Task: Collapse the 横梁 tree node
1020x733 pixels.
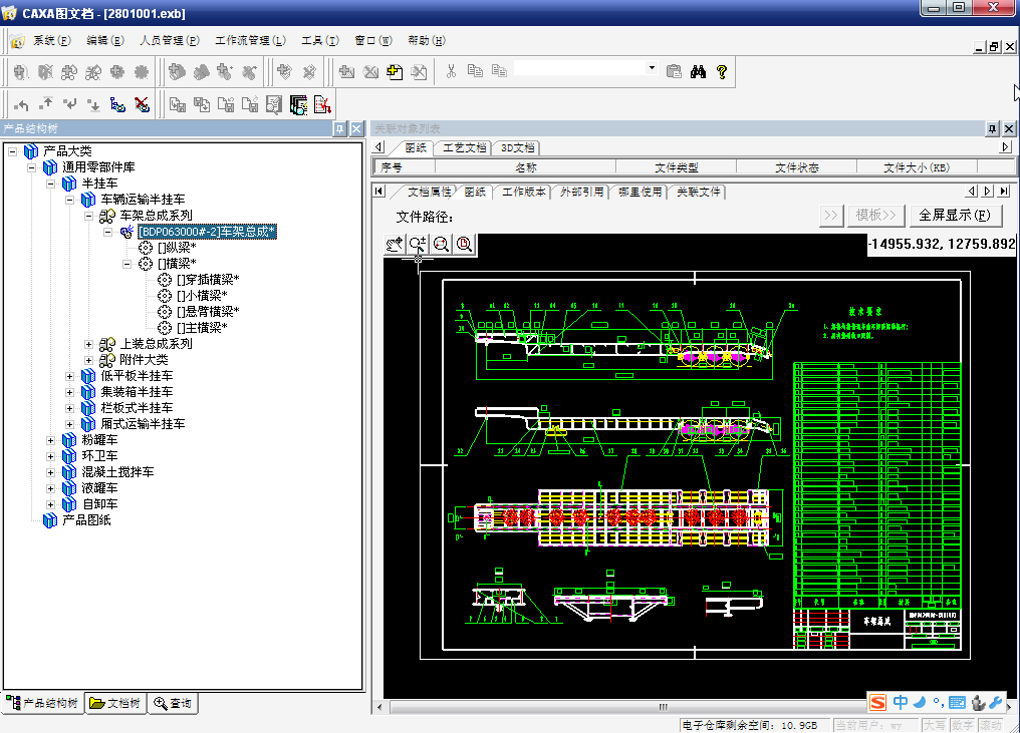Action: pyautogui.click(x=127, y=264)
